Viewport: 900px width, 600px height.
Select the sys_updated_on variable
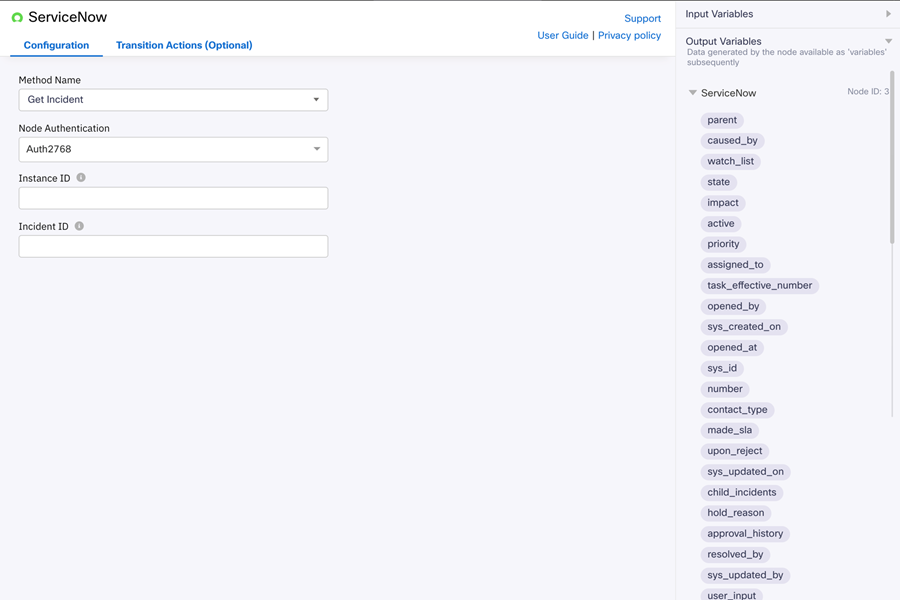pos(746,471)
